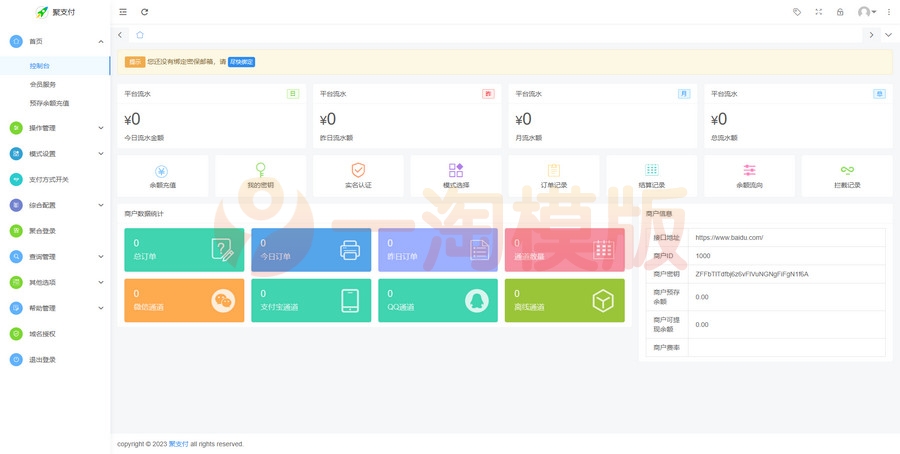Click the green 日 badge on first card

[x=293, y=94]
